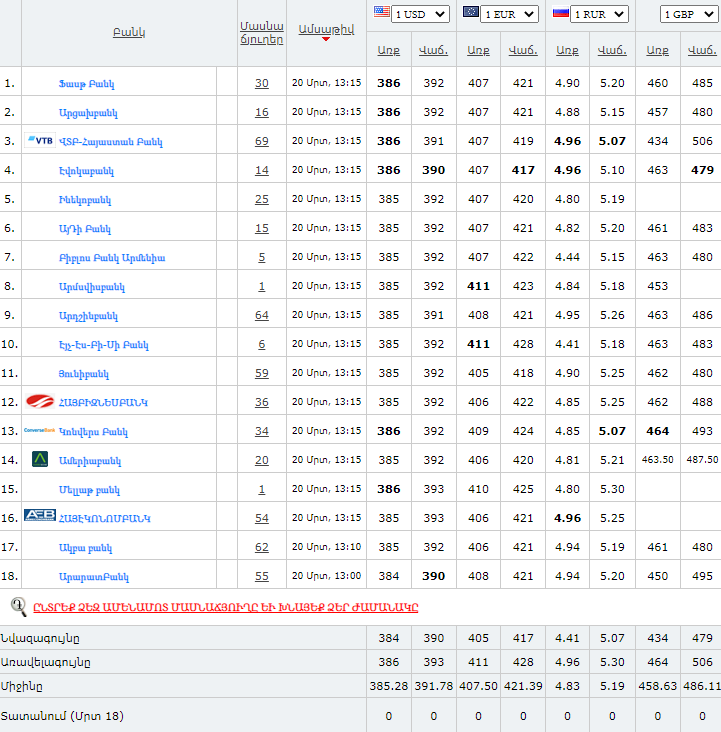Viewport: 721px width, 732px height.
Task: Click the Տատանում (Մրտ 18) row label
Action: click(x=62, y=716)
